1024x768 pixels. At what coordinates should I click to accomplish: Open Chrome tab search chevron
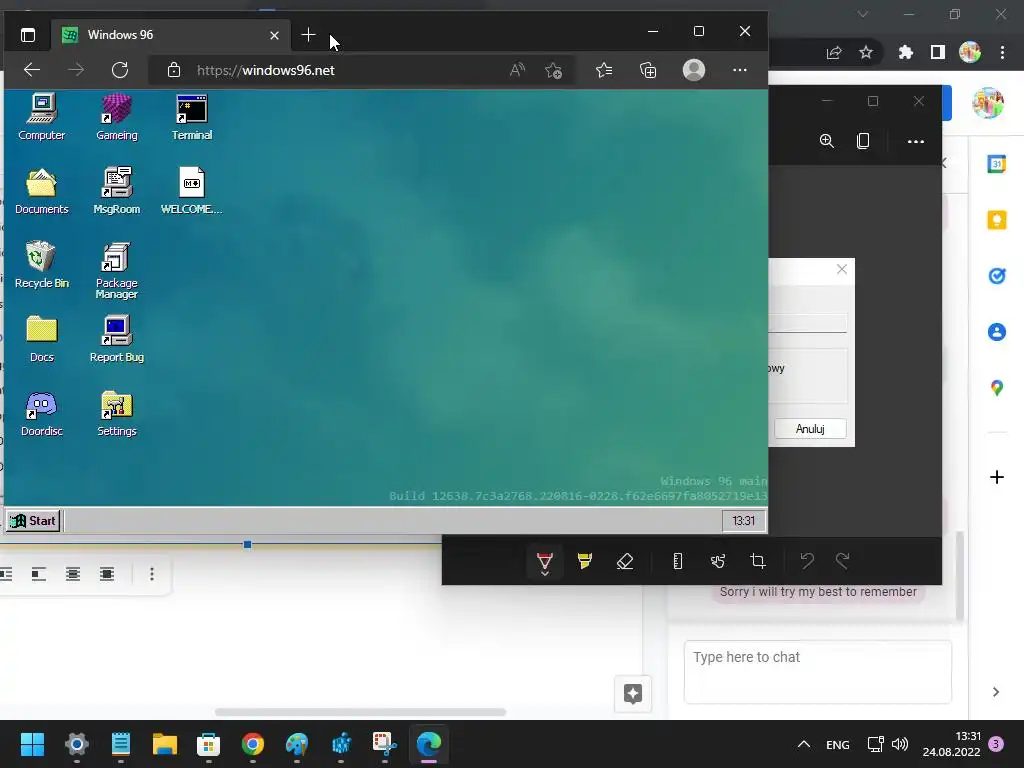(x=863, y=14)
